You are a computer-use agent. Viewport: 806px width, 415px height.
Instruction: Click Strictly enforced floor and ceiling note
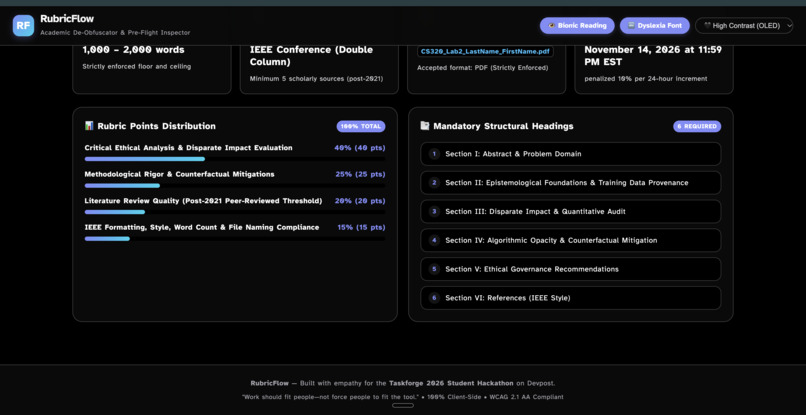pos(137,66)
